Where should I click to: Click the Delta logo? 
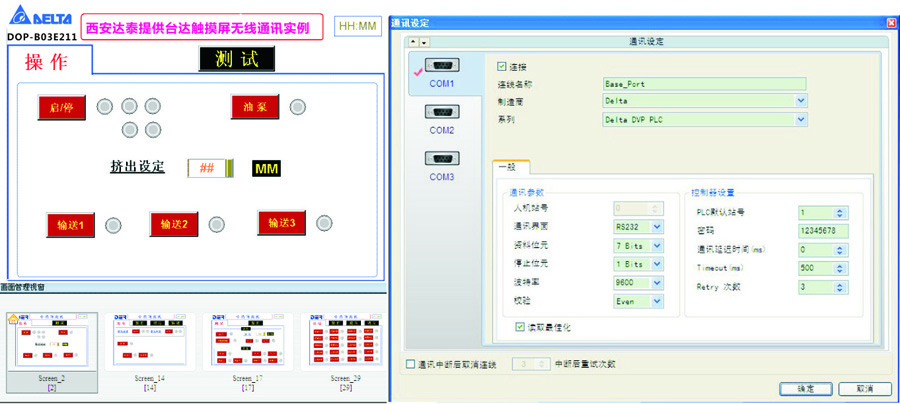(x=36, y=20)
